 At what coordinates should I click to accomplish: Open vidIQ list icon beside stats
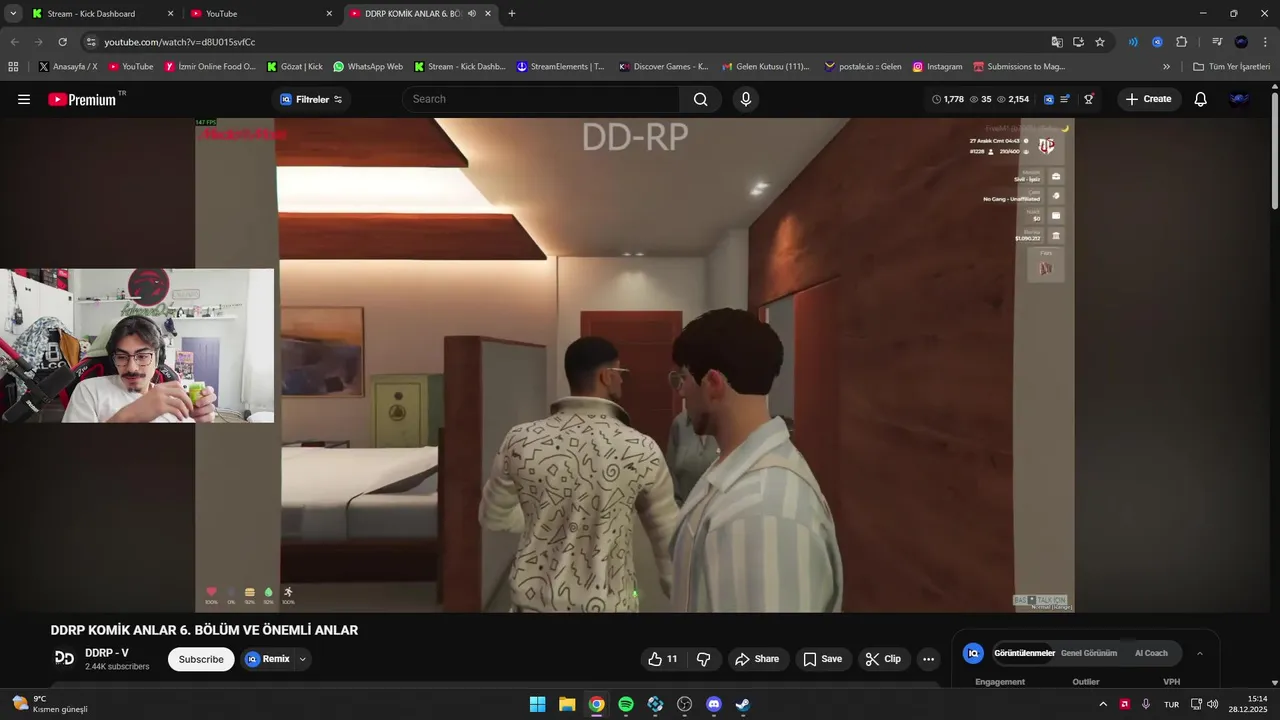[x=1065, y=99]
